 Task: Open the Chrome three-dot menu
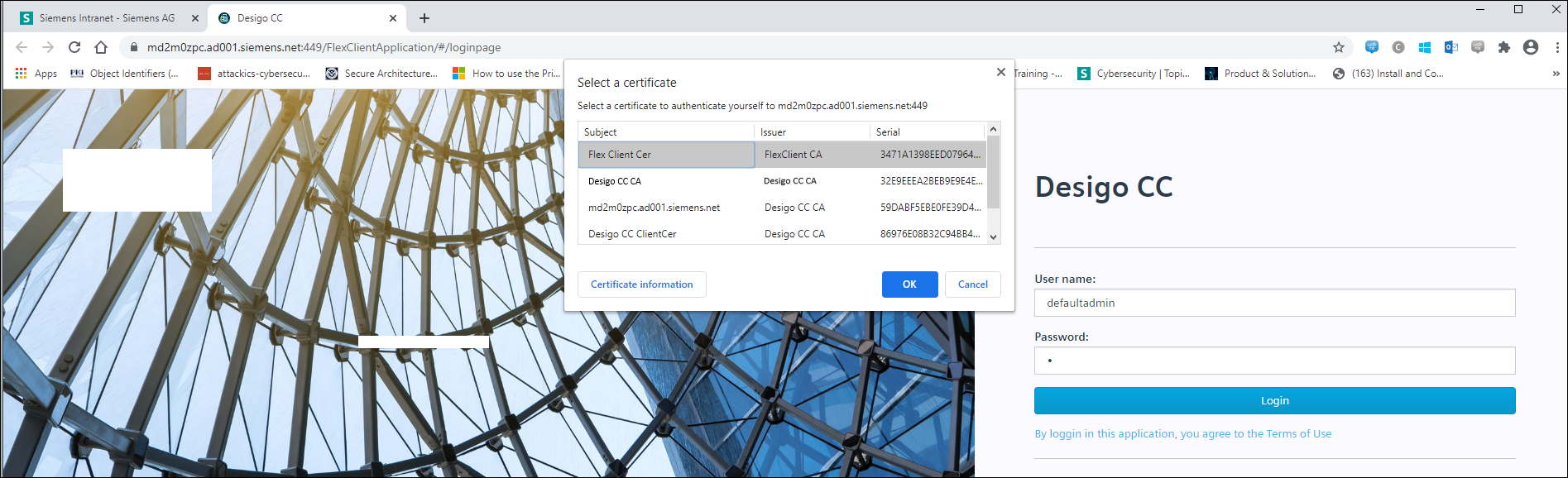(x=1556, y=47)
